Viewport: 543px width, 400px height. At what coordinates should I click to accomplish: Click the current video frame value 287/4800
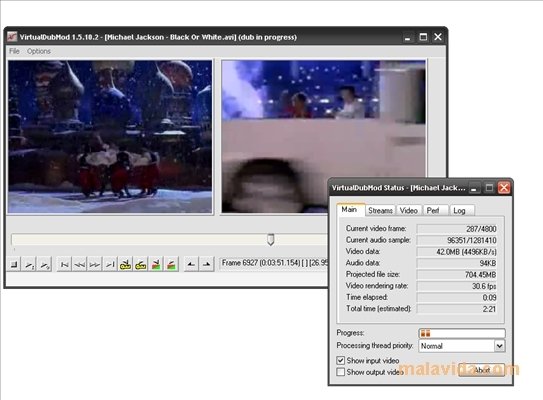click(457, 229)
